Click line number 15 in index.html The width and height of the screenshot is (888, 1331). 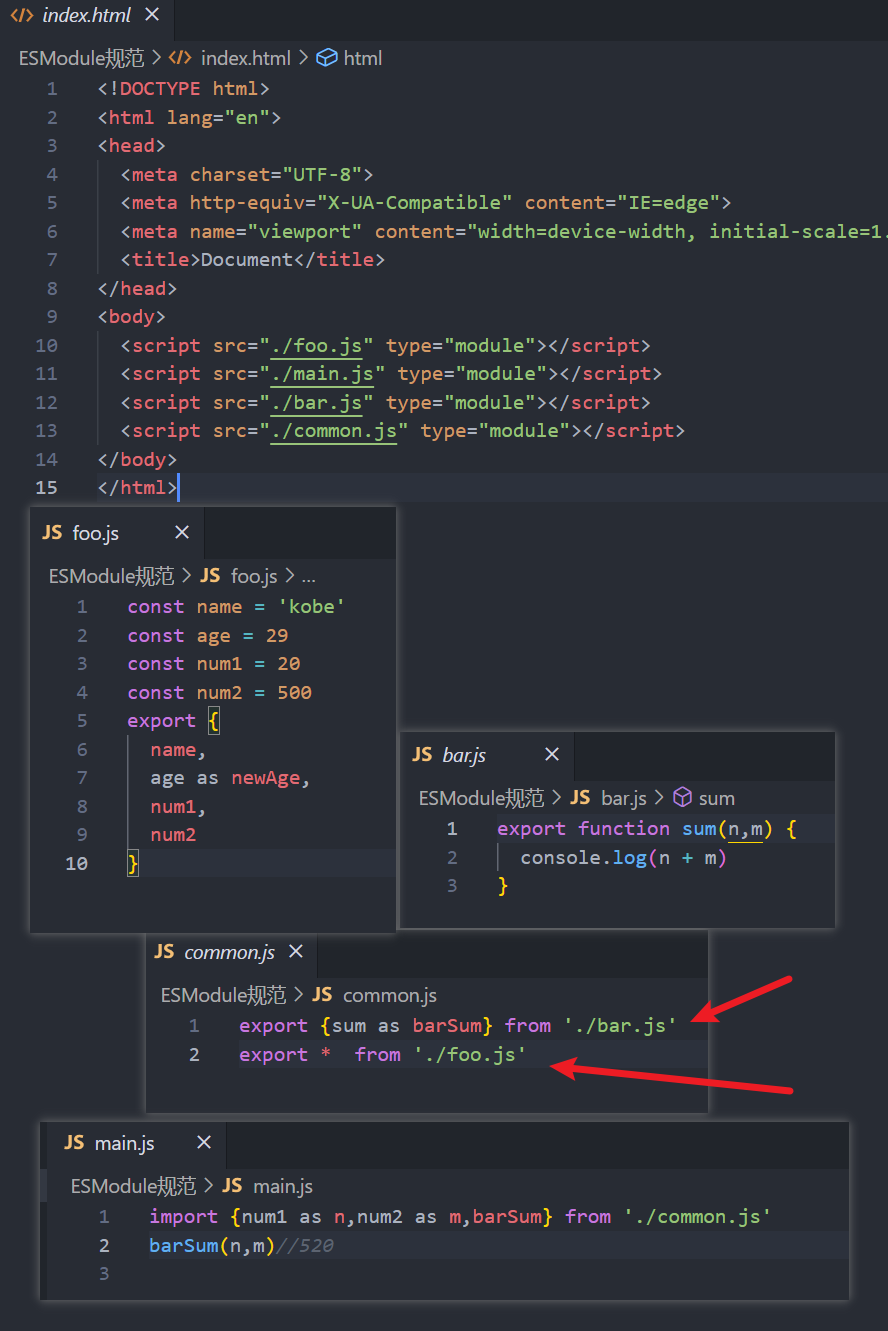click(x=46, y=488)
